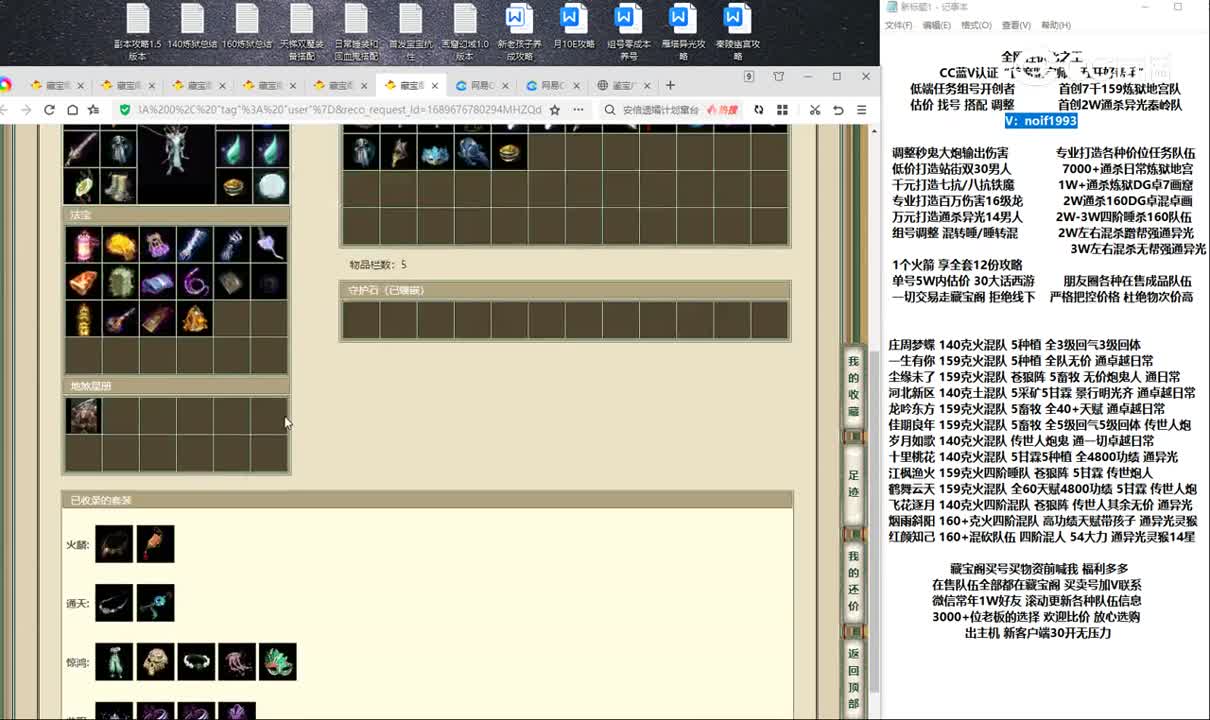The image size is (1210, 720).
Task: Click the gray cloak item in inventory grid
Action: [361, 152]
